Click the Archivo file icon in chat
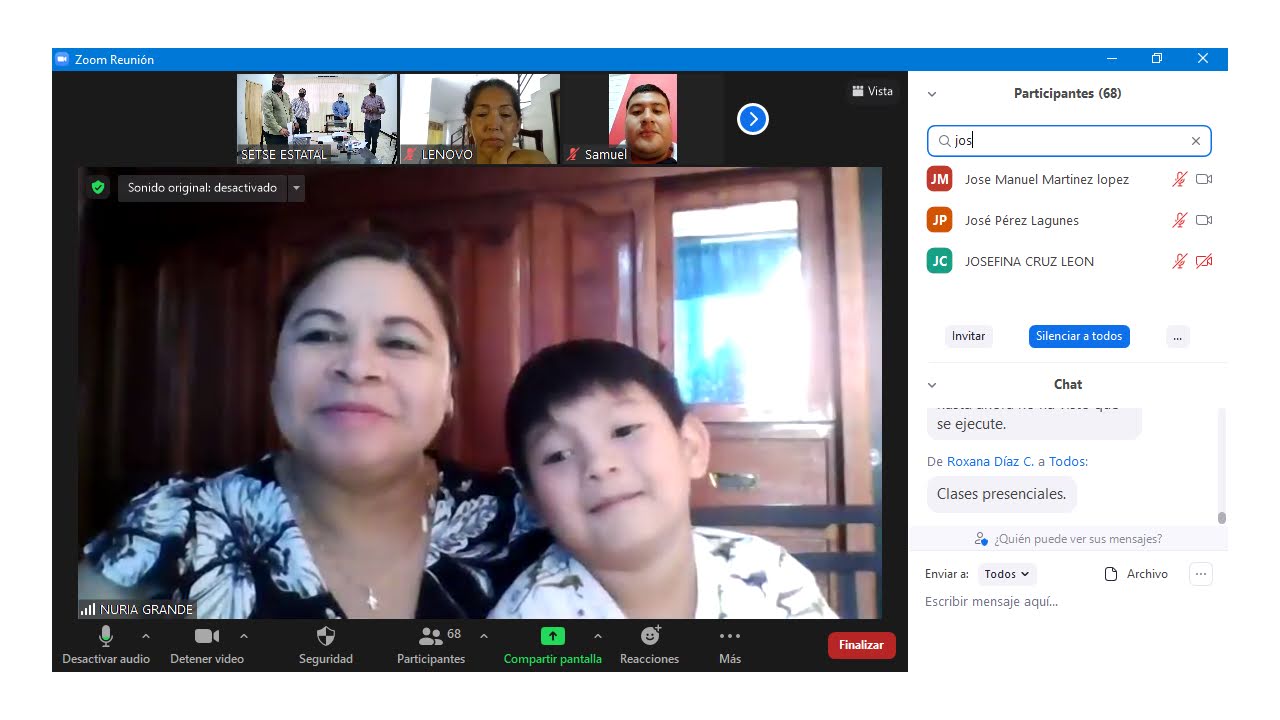Image resolution: width=1280 pixels, height=720 pixels. [x=1110, y=574]
